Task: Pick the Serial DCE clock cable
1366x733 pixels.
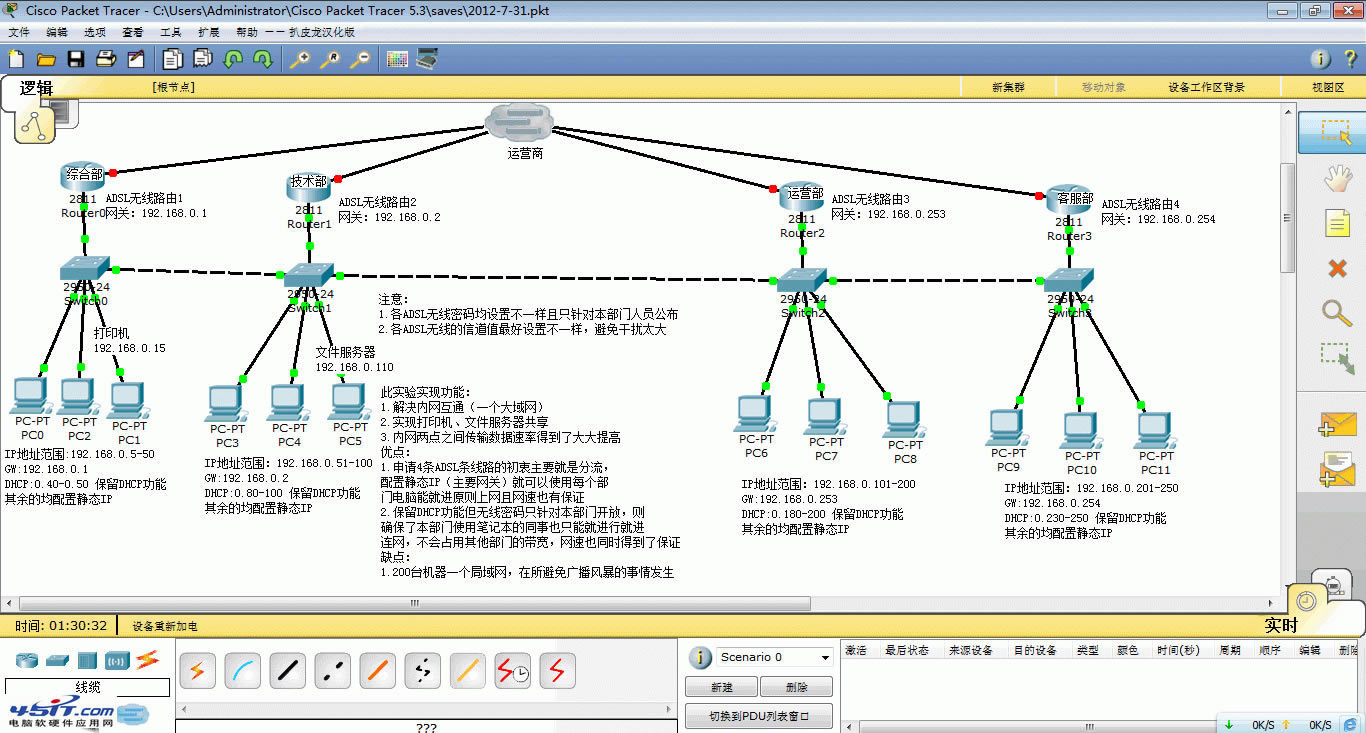Action: (512, 671)
